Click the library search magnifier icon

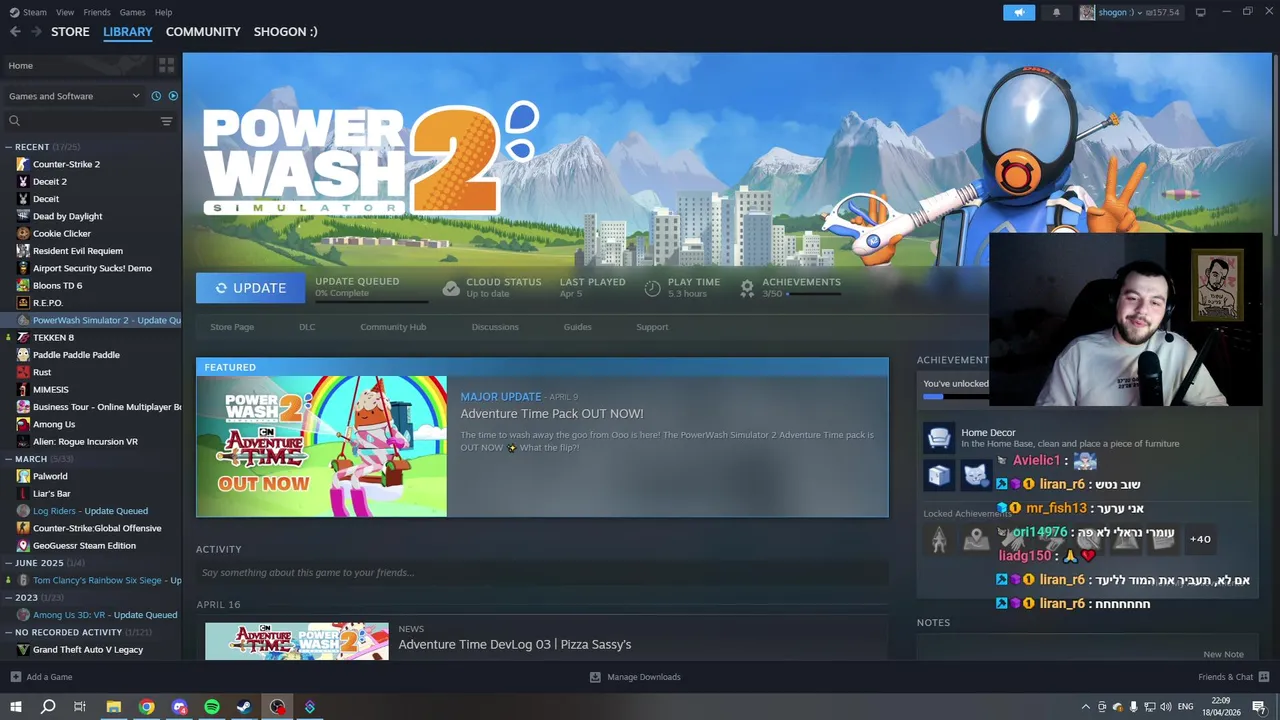[14, 121]
